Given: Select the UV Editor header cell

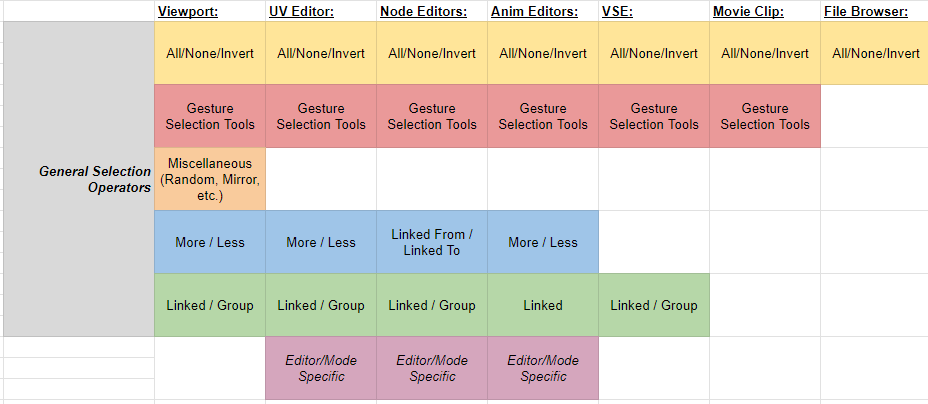Looking at the screenshot, I should (x=321, y=11).
